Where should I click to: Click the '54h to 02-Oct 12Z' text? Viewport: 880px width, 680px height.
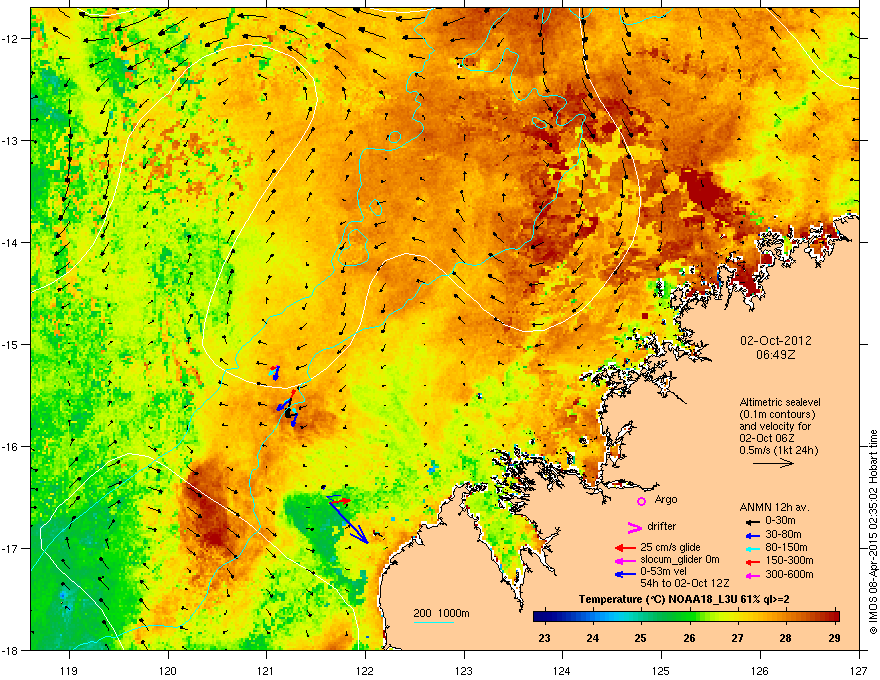click(x=685, y=583)
